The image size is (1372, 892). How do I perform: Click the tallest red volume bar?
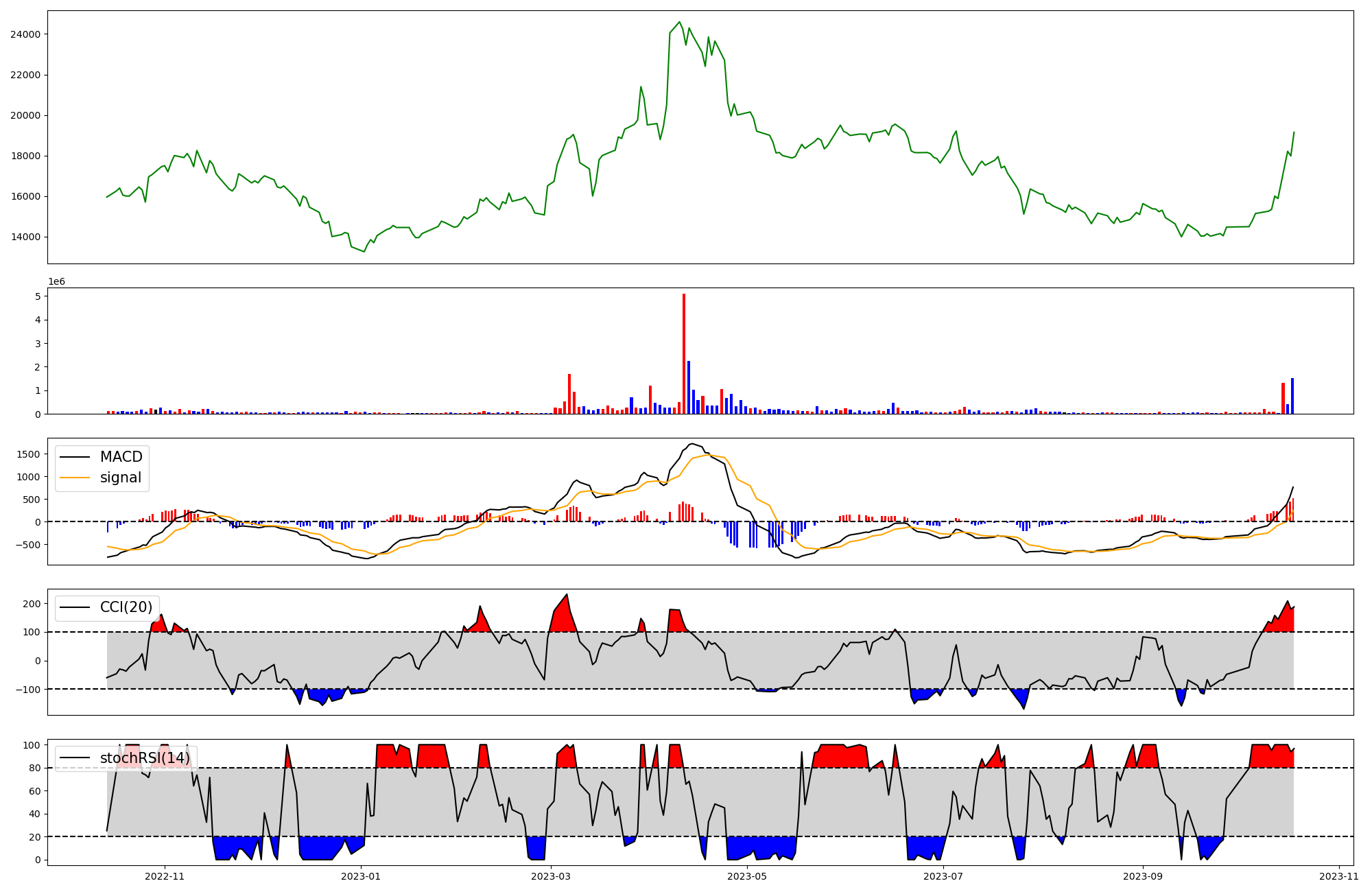(x=684, y=353)
